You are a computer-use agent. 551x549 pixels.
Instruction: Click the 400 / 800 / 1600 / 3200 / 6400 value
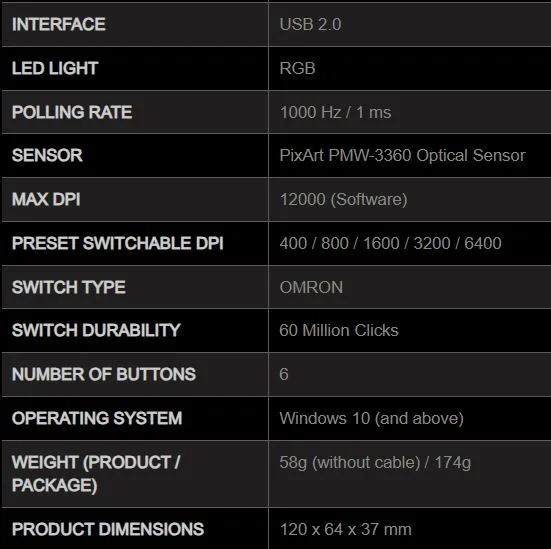tap(390, 243)
